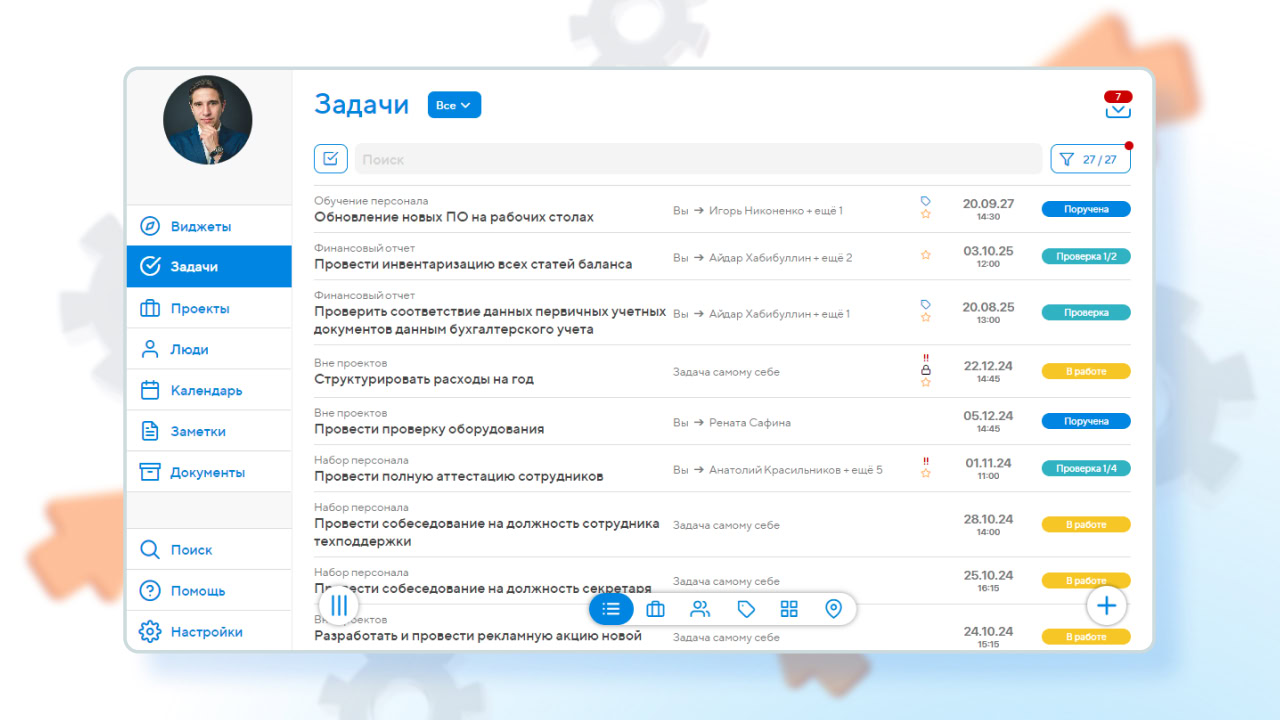Toggle favorite star on Структурировать расходы на год
Viewport: 1280px width, 720px height.
926,380
